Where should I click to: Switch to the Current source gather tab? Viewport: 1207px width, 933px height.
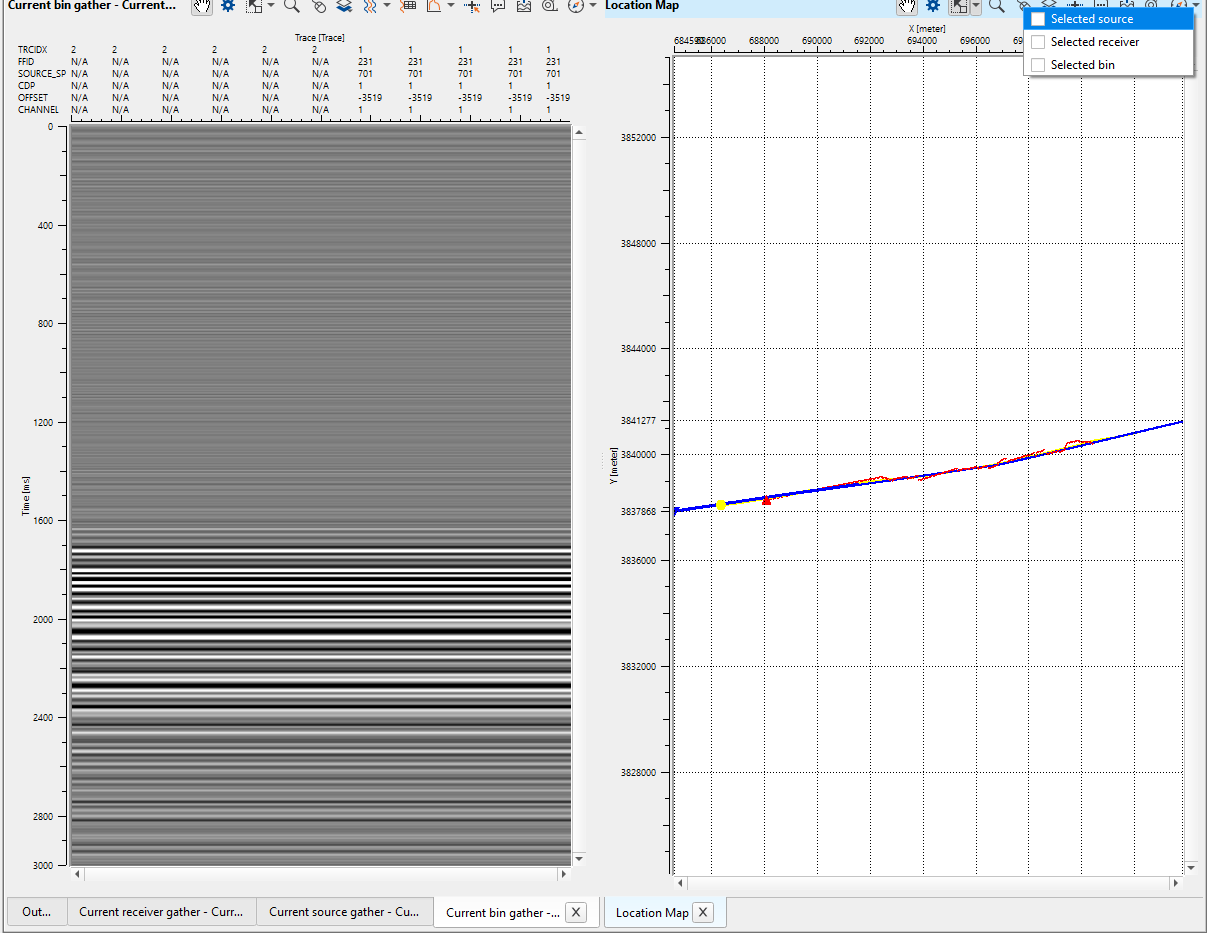click(x=344, y=912)
